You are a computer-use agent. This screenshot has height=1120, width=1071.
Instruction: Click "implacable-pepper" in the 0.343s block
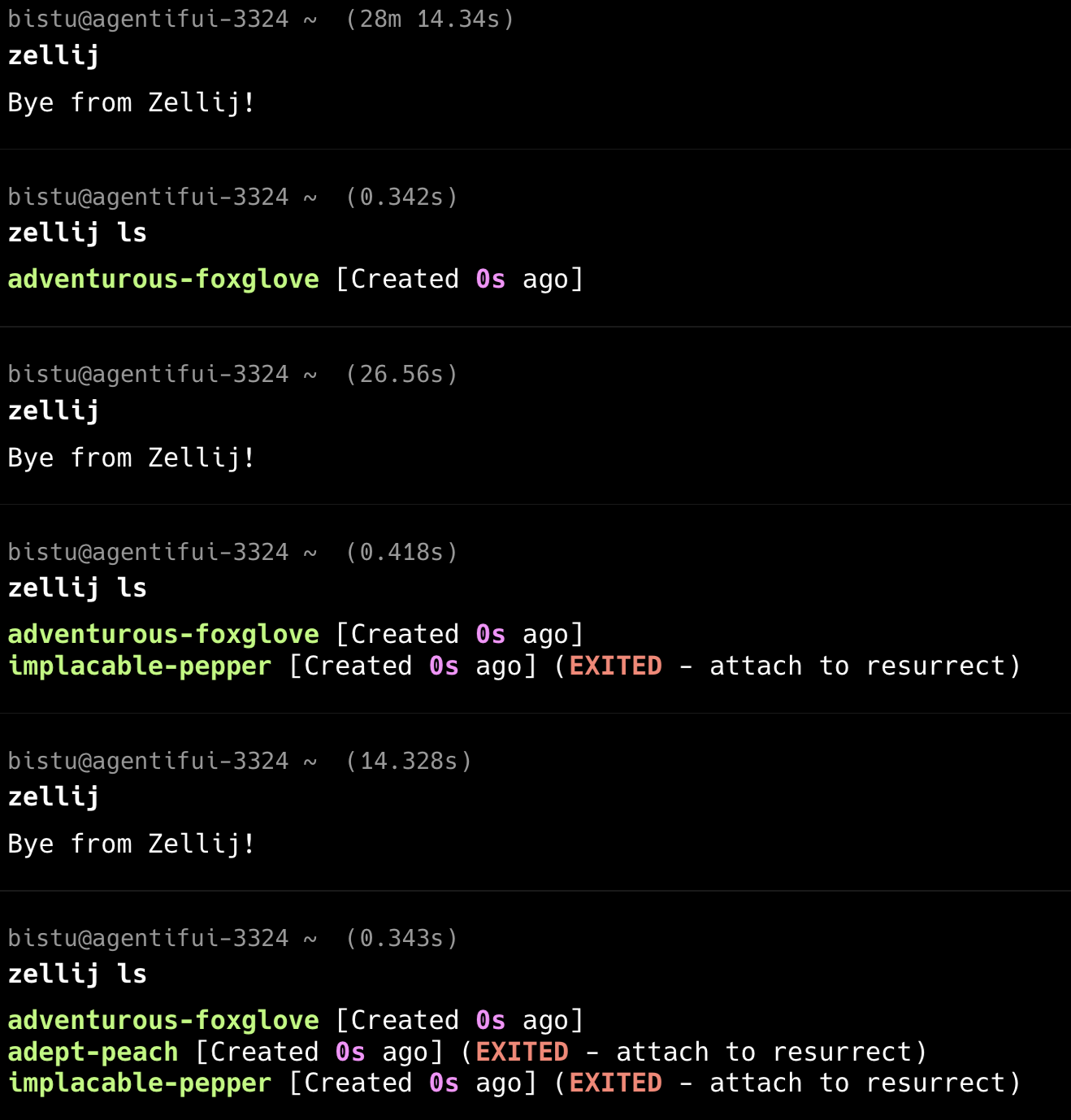140,1083
